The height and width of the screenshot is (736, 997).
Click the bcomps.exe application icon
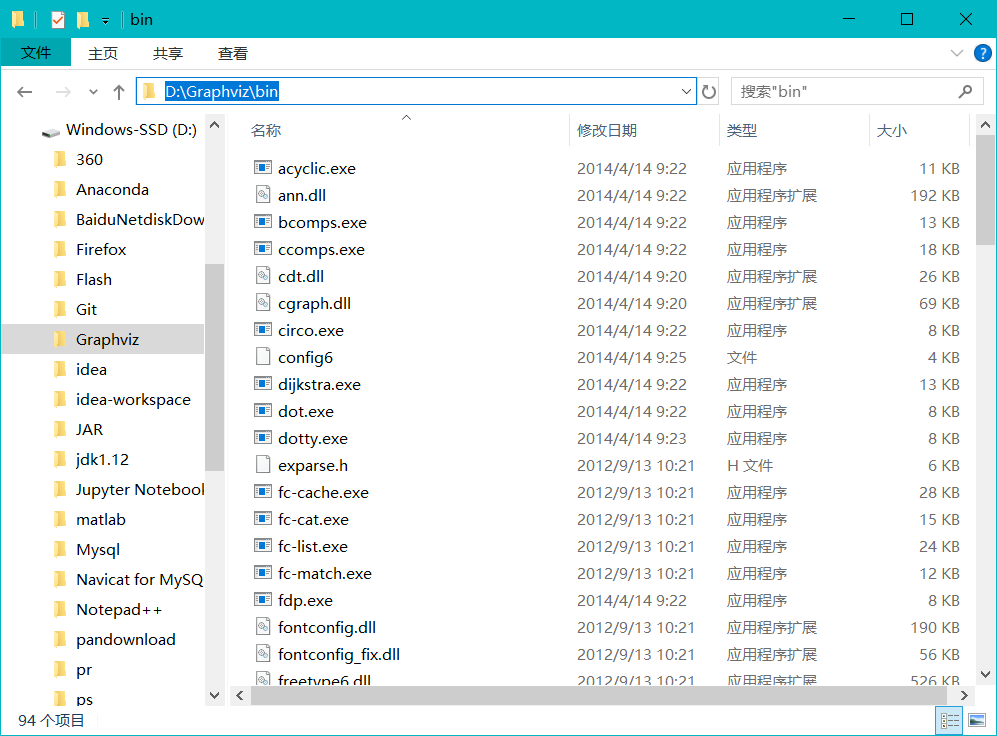263,221
